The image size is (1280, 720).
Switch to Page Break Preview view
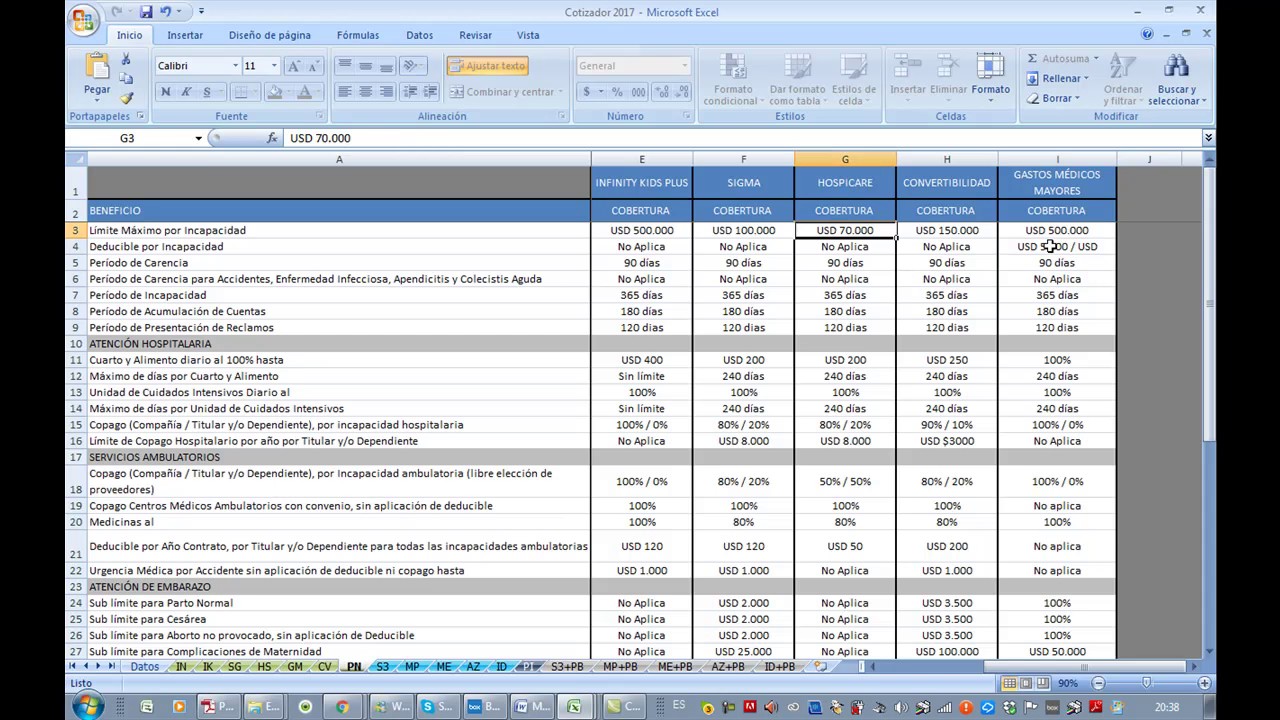[x=1042, y=683]
